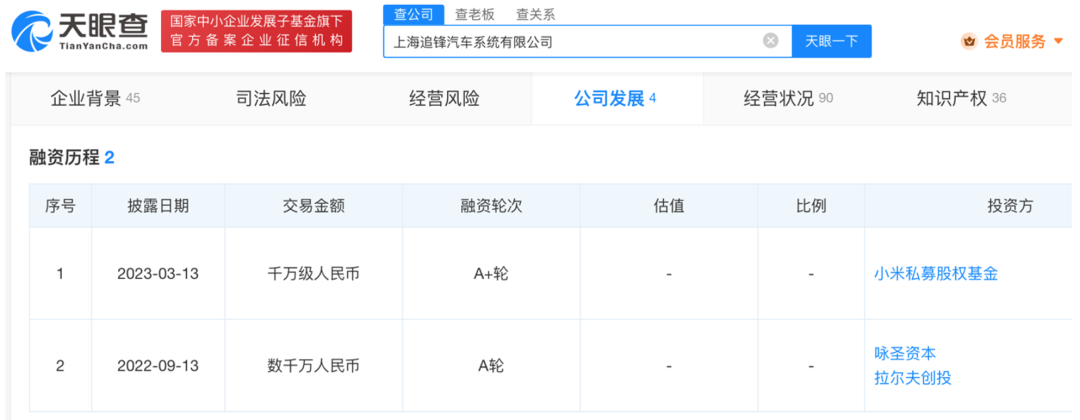Image resolution: width=1080 pixels, height=420 pixels.
Task: Switch to the 查关系 search tab
Action: 535,14
